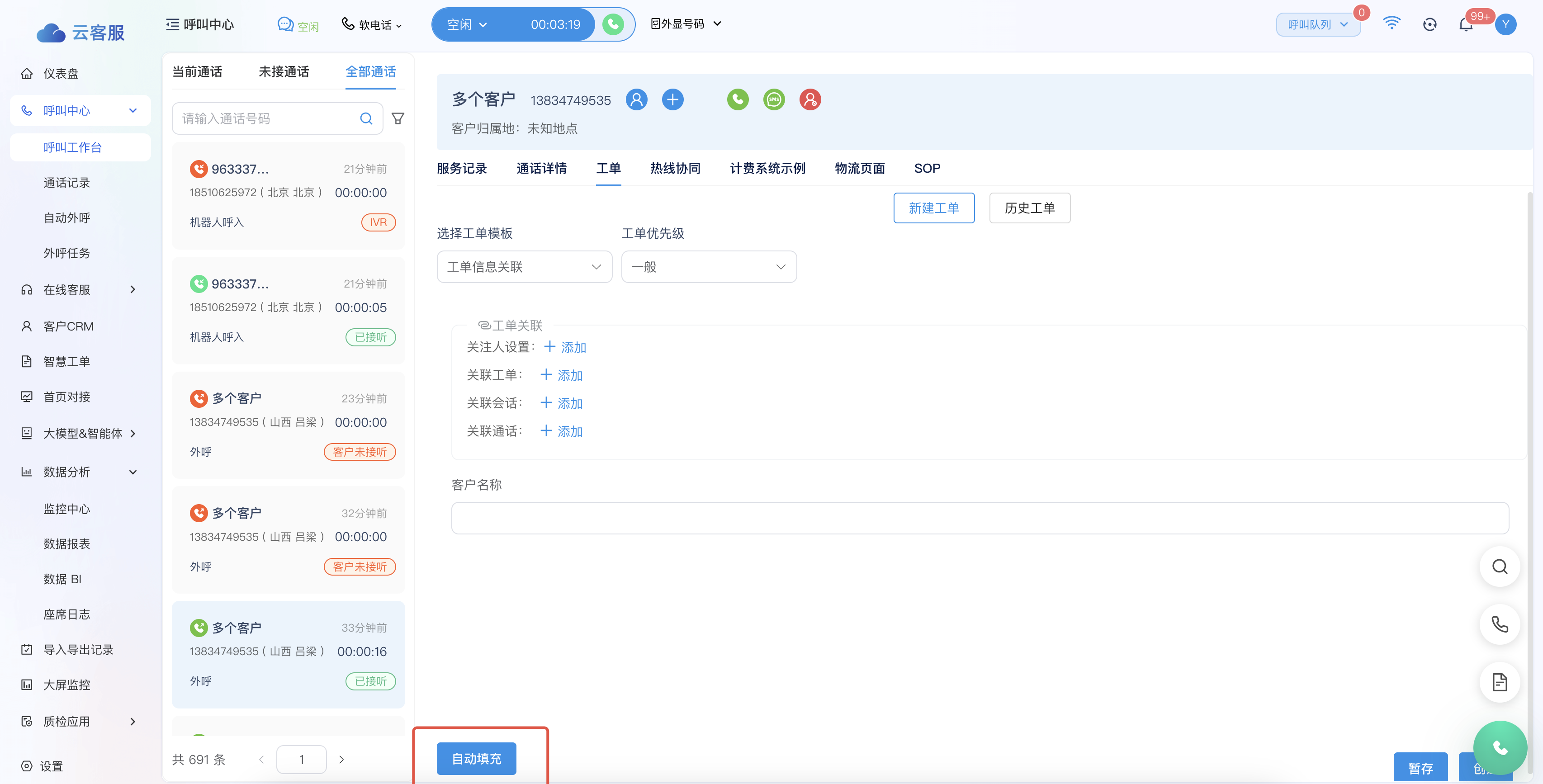
Task: Click the SMS icon in customer header
Action: pyautogui.click(x=774, y=99)
